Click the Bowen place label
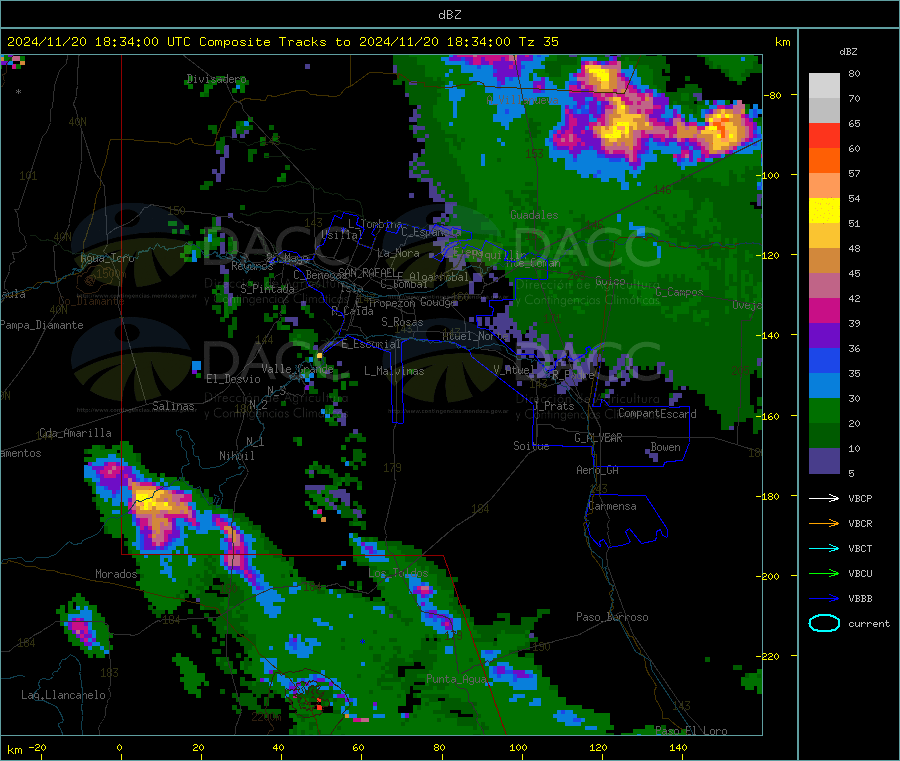 pos(665,446)
